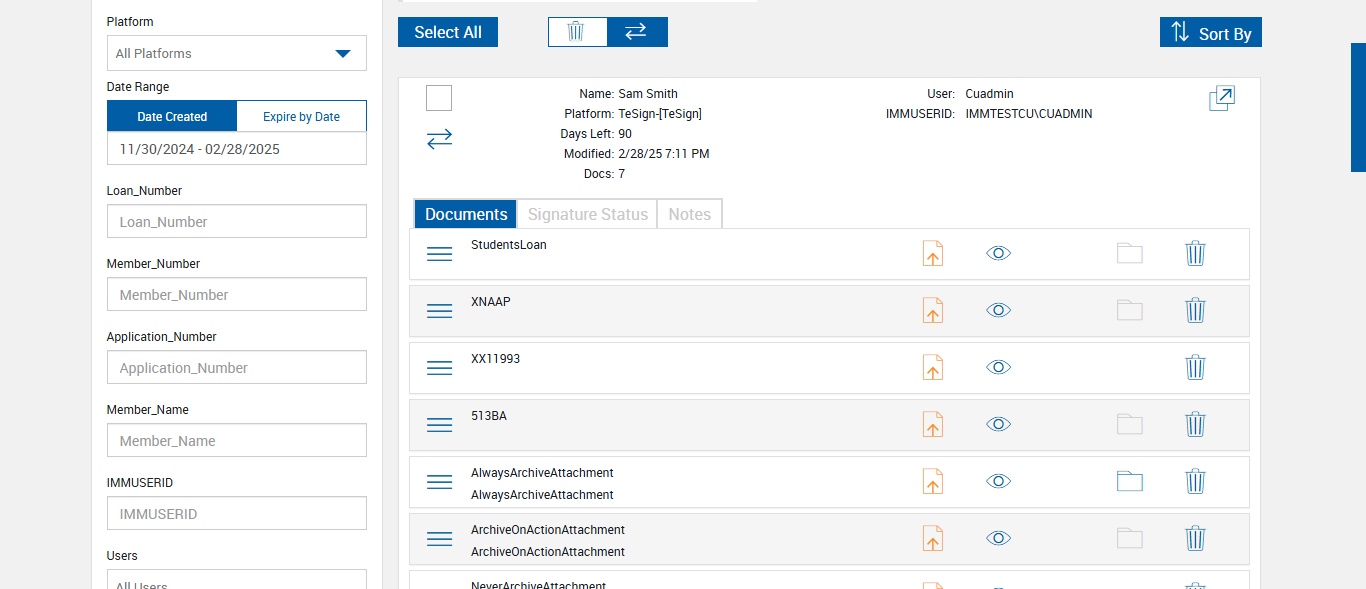Screen dimensions: 1366x589
Task: Open the All Users dropdown
Action: coord(237,580)
